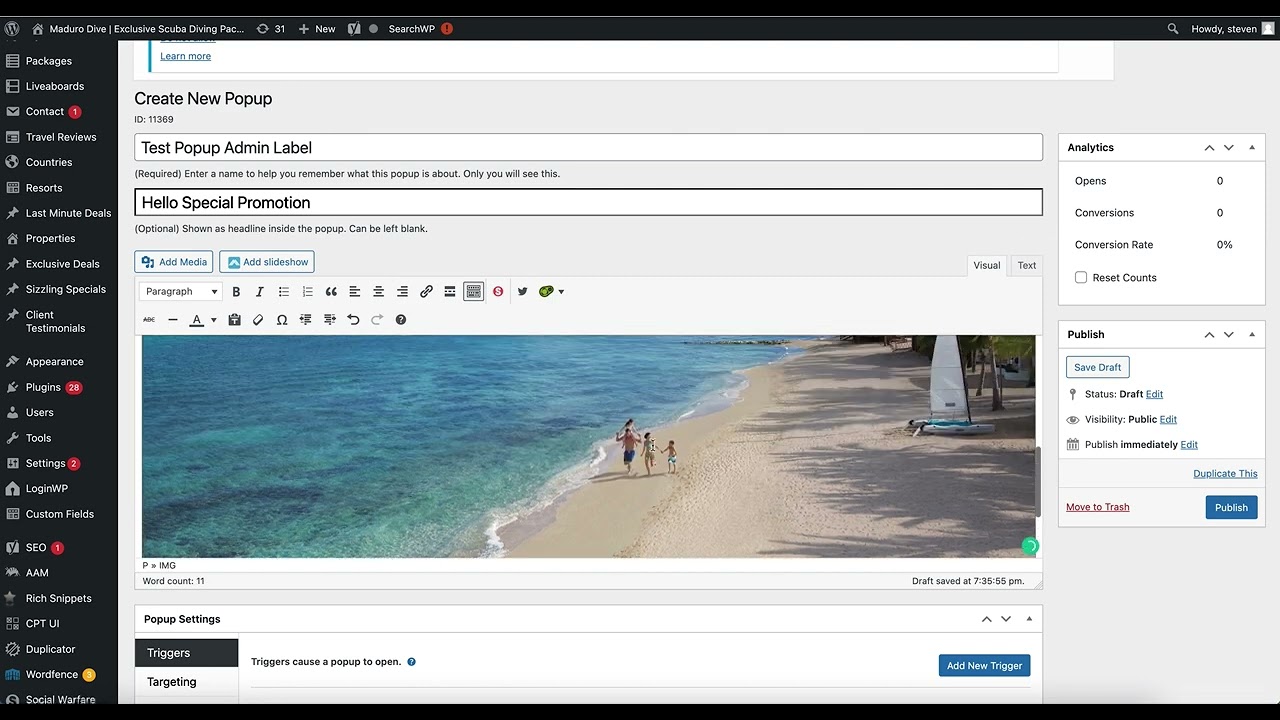
Task: Click the Publish button
Action: [x=1231, y=507]
